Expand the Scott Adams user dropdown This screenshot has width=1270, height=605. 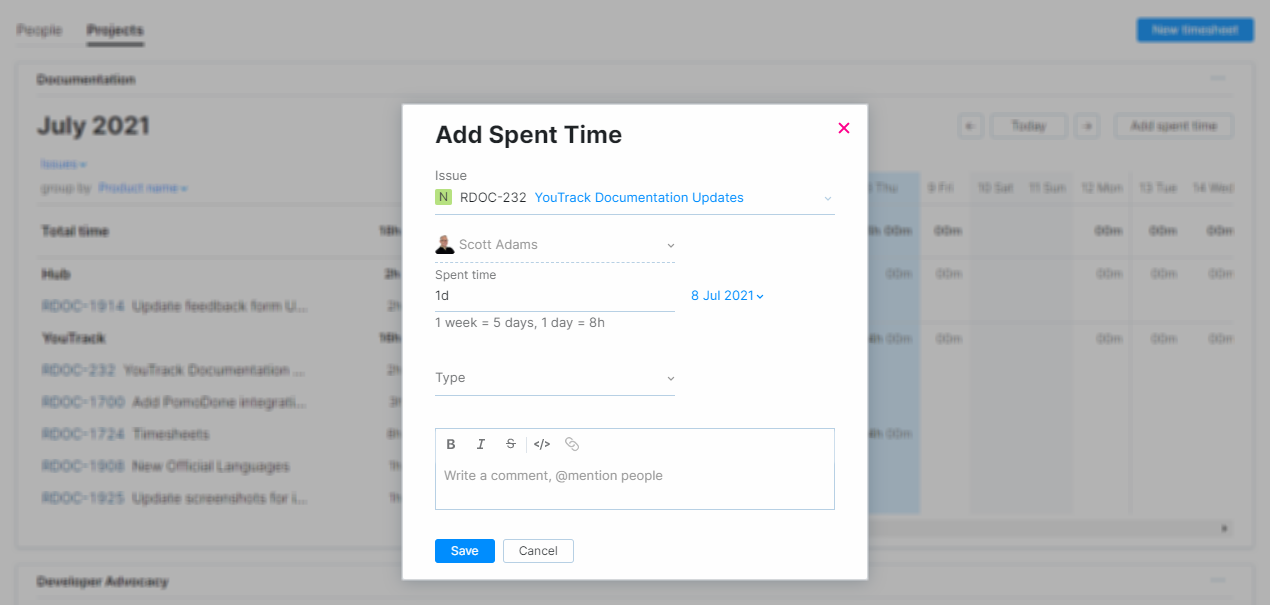tap(670, 245)
